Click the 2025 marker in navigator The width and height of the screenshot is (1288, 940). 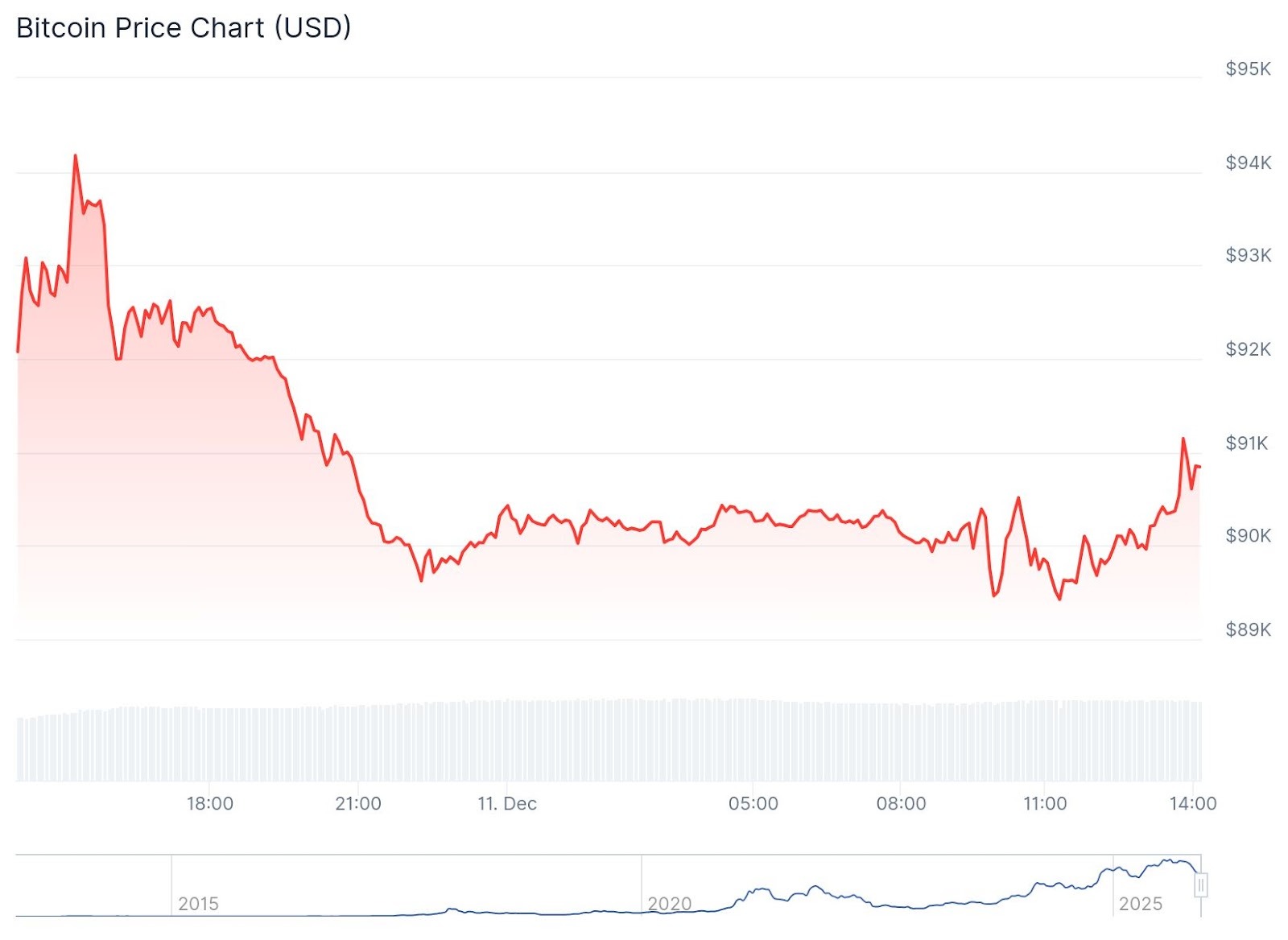pos(1140,903)
